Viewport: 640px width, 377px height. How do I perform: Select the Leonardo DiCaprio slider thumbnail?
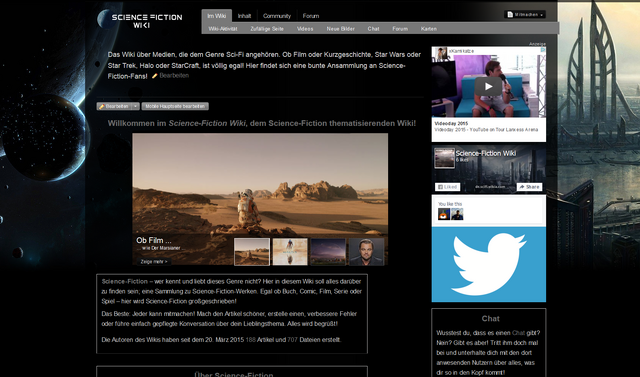coord(366,252)
